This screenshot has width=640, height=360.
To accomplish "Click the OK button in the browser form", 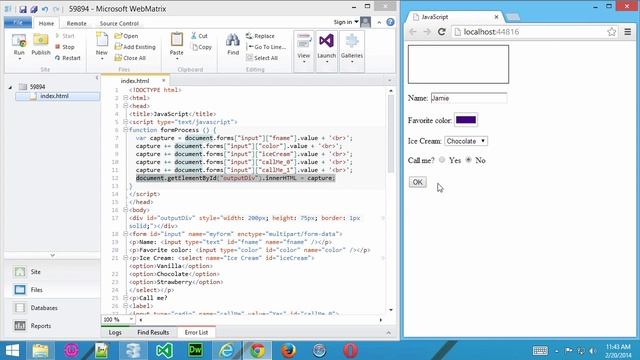I will [x=418, y=182].
